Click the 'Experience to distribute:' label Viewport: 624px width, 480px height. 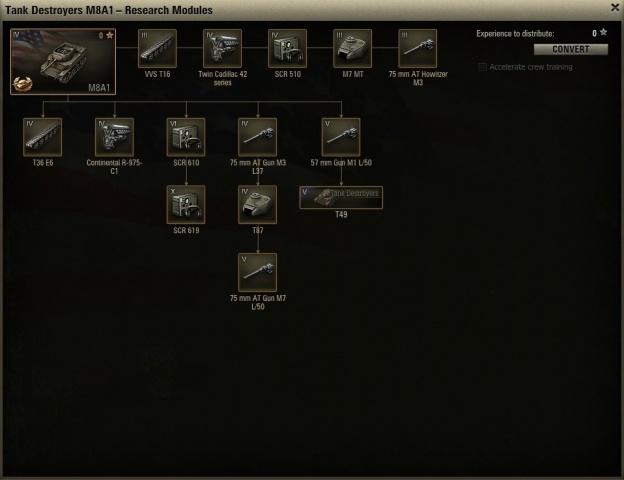515,33
